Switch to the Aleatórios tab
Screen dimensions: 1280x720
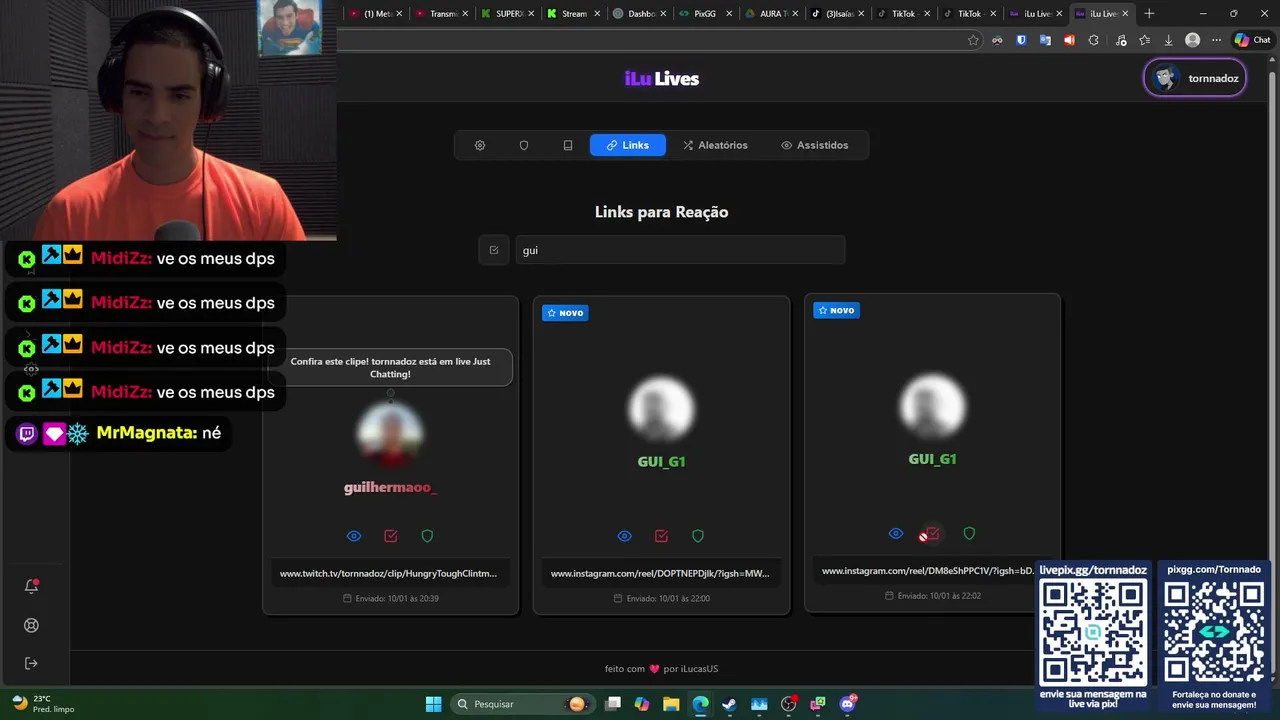point(715,145)
